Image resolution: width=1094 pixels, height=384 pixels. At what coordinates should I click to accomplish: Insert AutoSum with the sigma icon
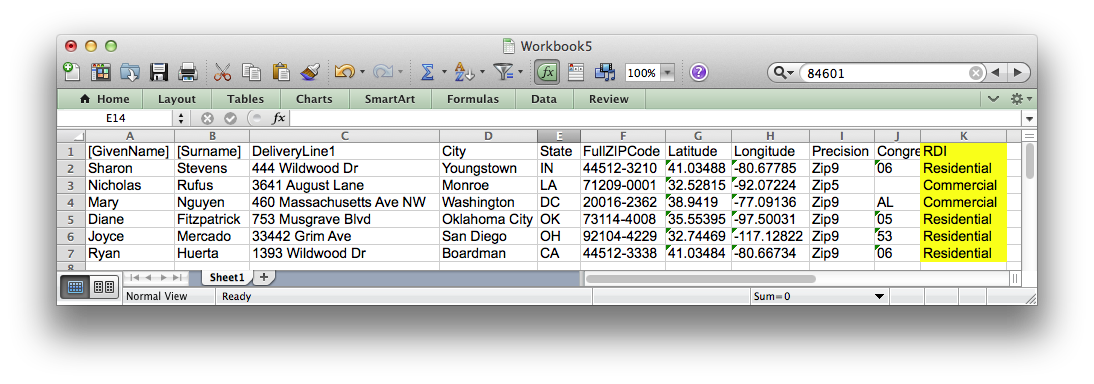(x=427, y=72)
